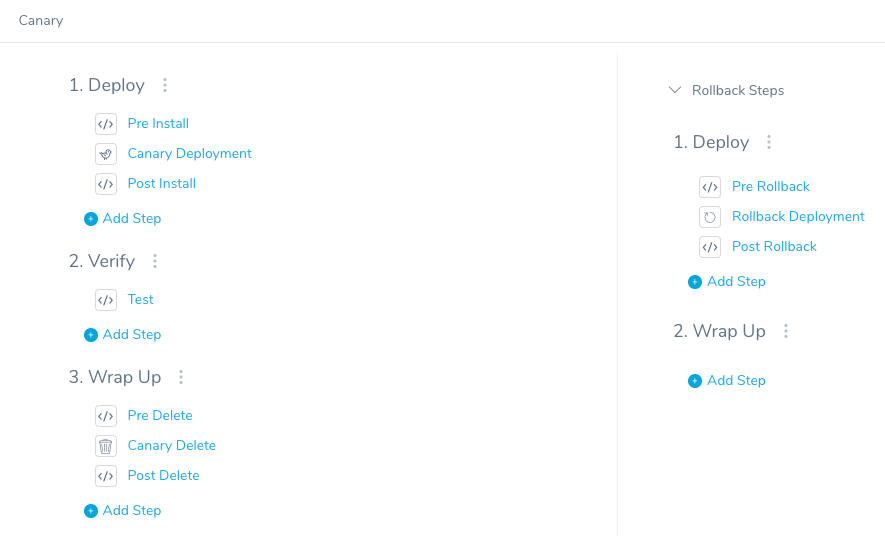Open the options menu beside 3. Wrap Up
Viewport: 885px width, 536px height.
pyautogui.click(x=181, y=377)
